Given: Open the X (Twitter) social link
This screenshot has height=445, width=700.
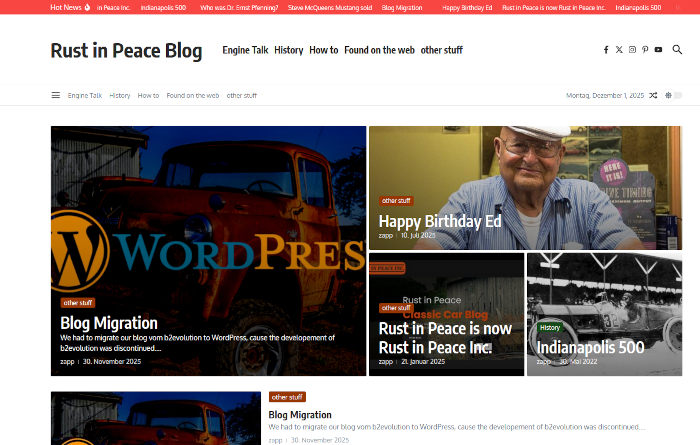Looking at the screenshot, I should click(x=619, y=50).
